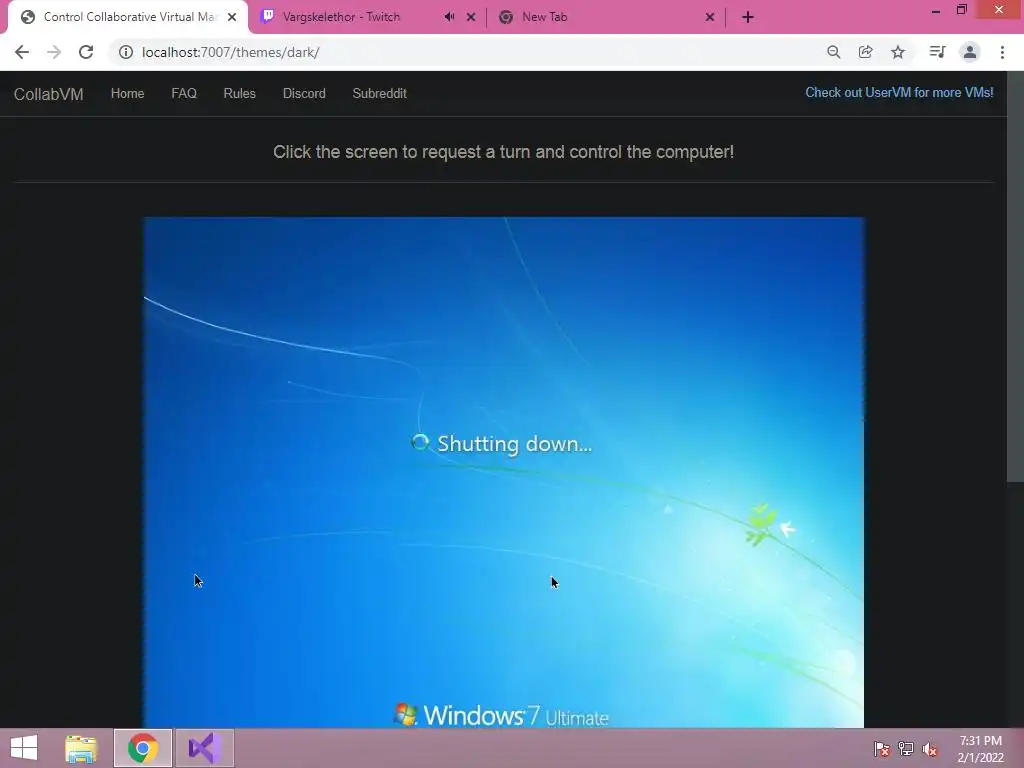Viewport: 1024px width, 768px height.
Task: Open the Chrome three-dot menu
Action: click(1002, 52)
